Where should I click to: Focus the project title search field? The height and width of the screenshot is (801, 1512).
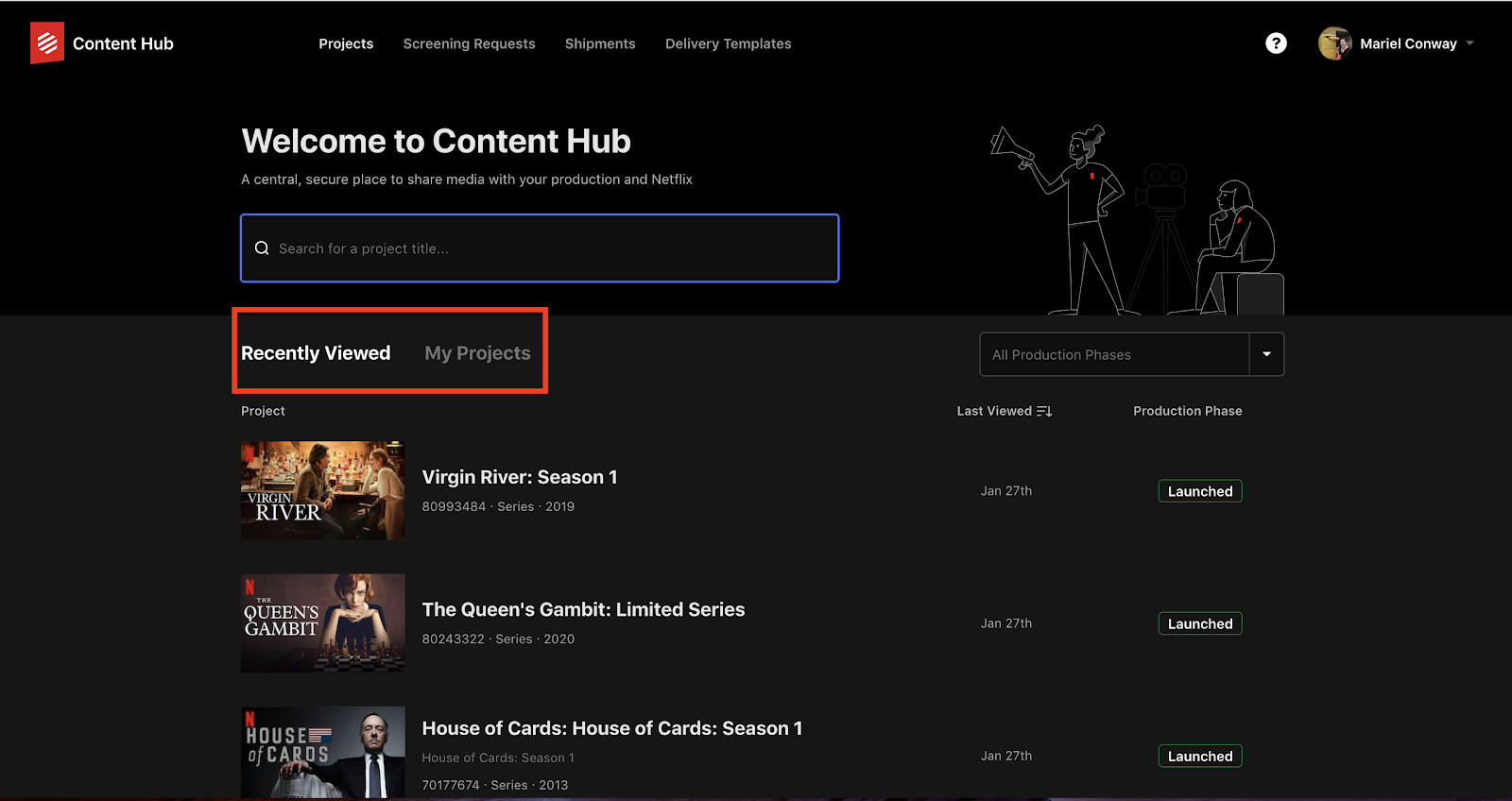[540, 248]
